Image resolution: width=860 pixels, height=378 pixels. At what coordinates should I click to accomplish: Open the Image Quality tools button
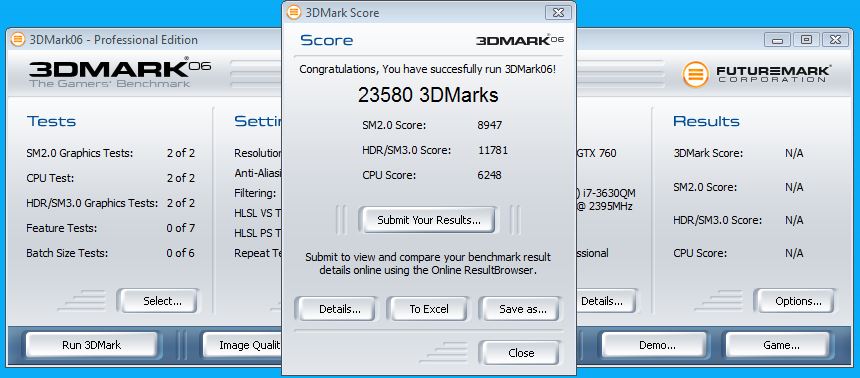242,345
